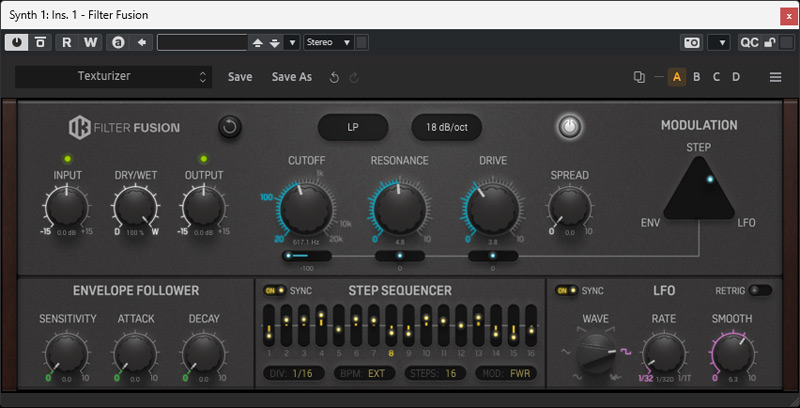Click the square indicator beside Stereo dropdown
The height and width of the screenshot is (408, 800).
(361, 42)
